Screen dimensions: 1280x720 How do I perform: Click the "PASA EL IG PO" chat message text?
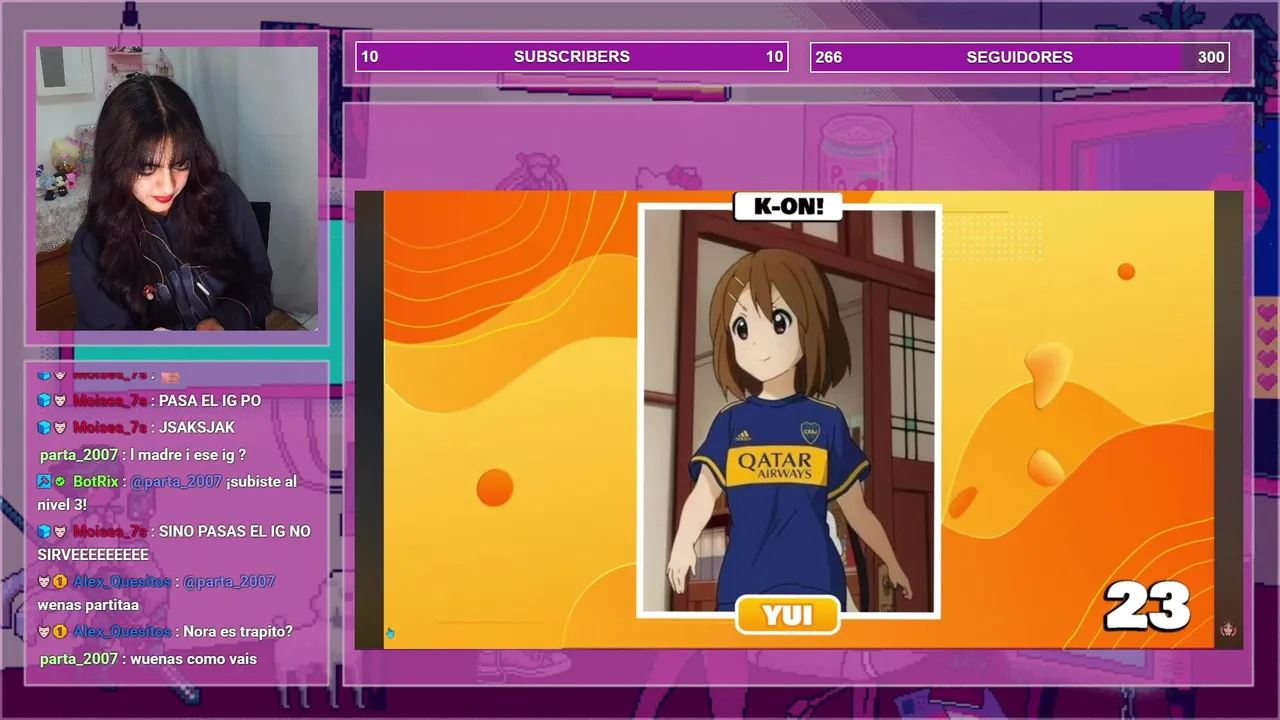pyautogui.click(x=210, y=400)
